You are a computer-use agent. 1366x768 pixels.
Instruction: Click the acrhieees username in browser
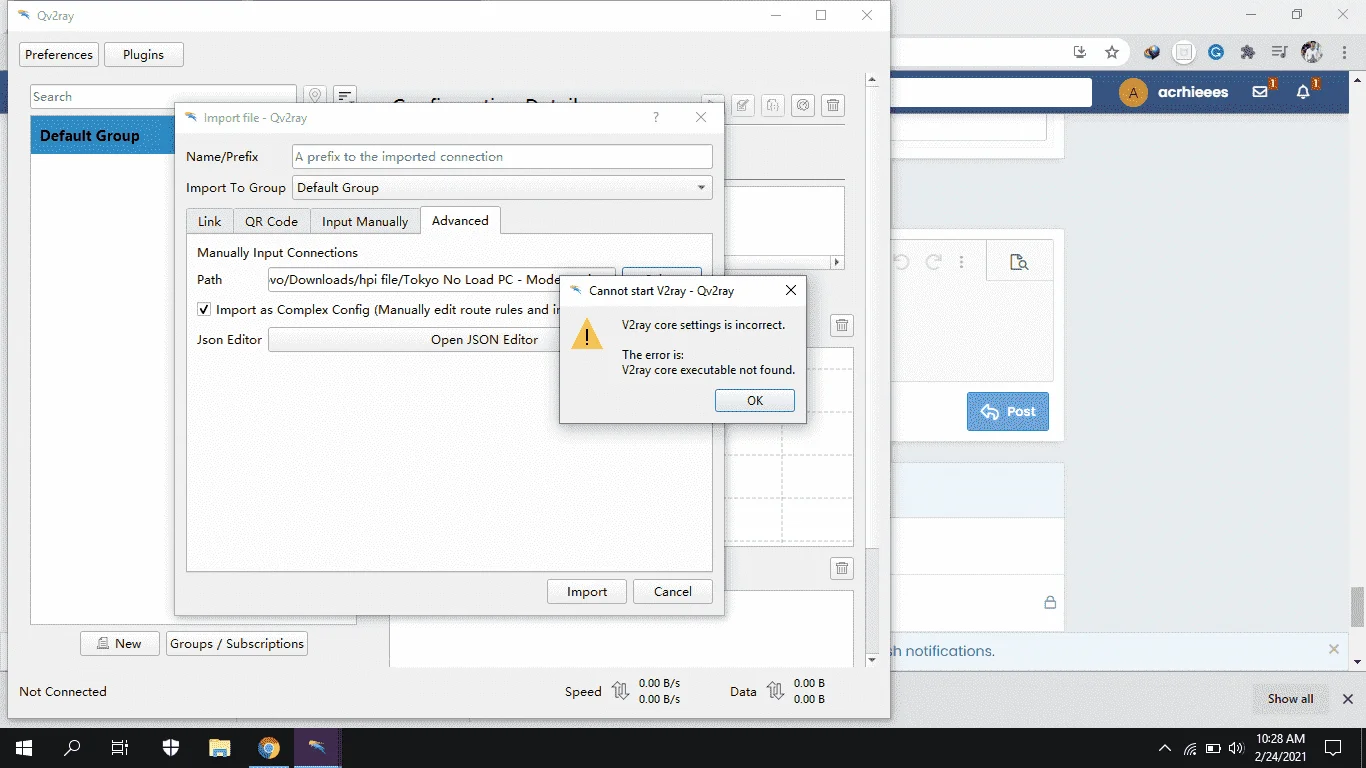point(1193,92)
